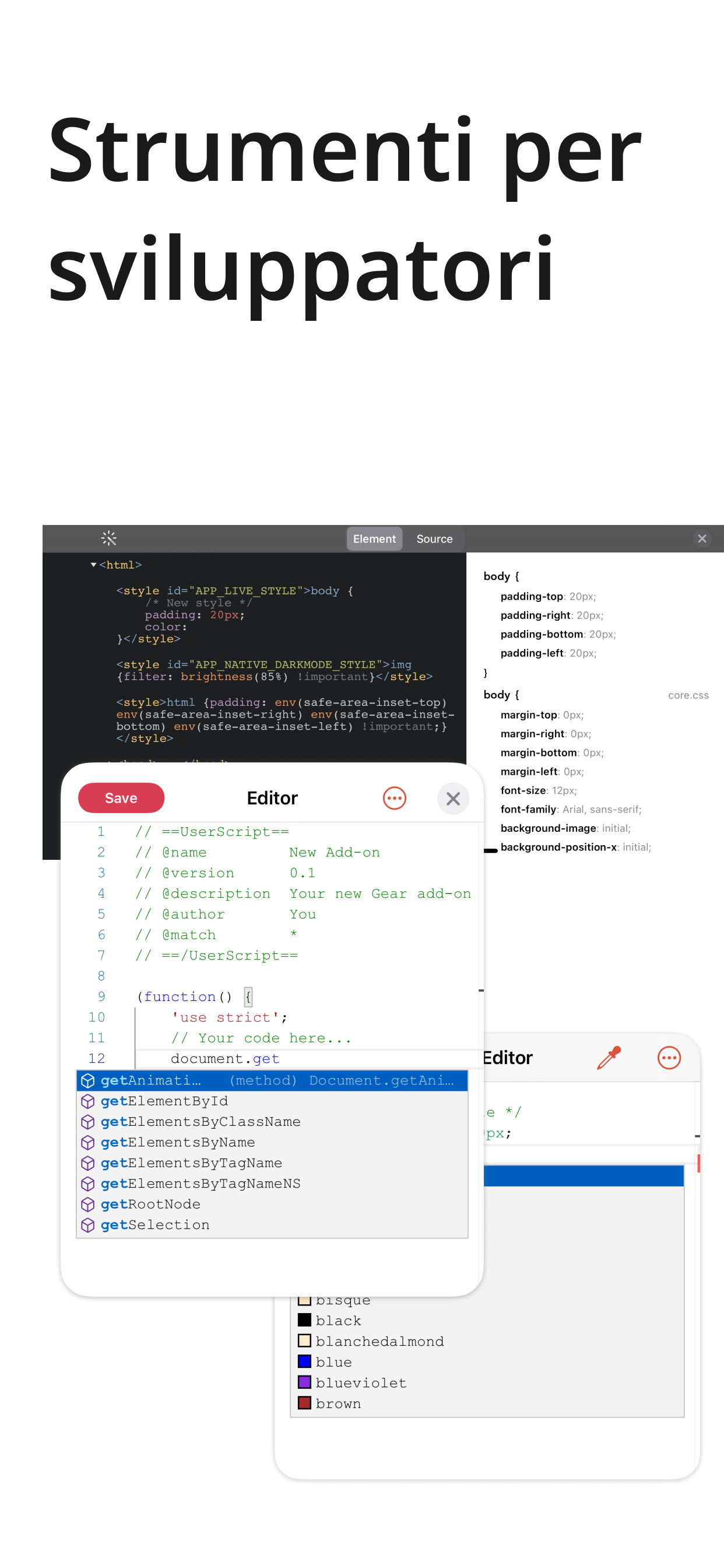724x1568 pixels.
Task: Click the code folding bracket after function()
Action: click(x=248, y=997)
